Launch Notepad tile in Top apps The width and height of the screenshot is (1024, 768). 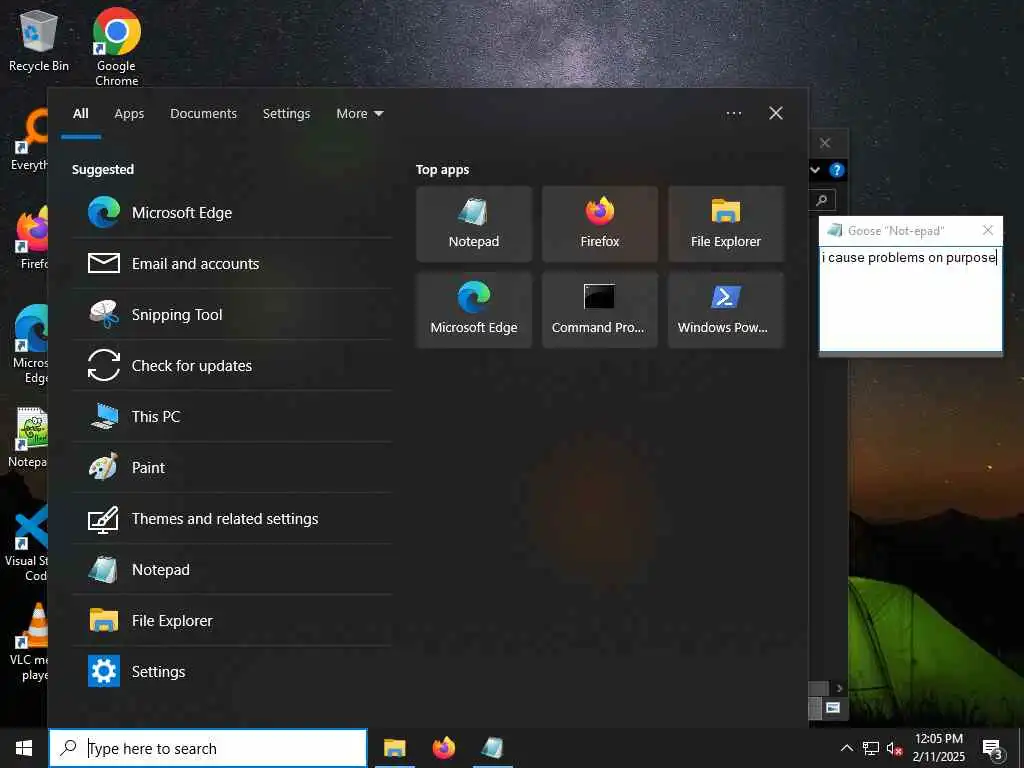click(473, 224)
